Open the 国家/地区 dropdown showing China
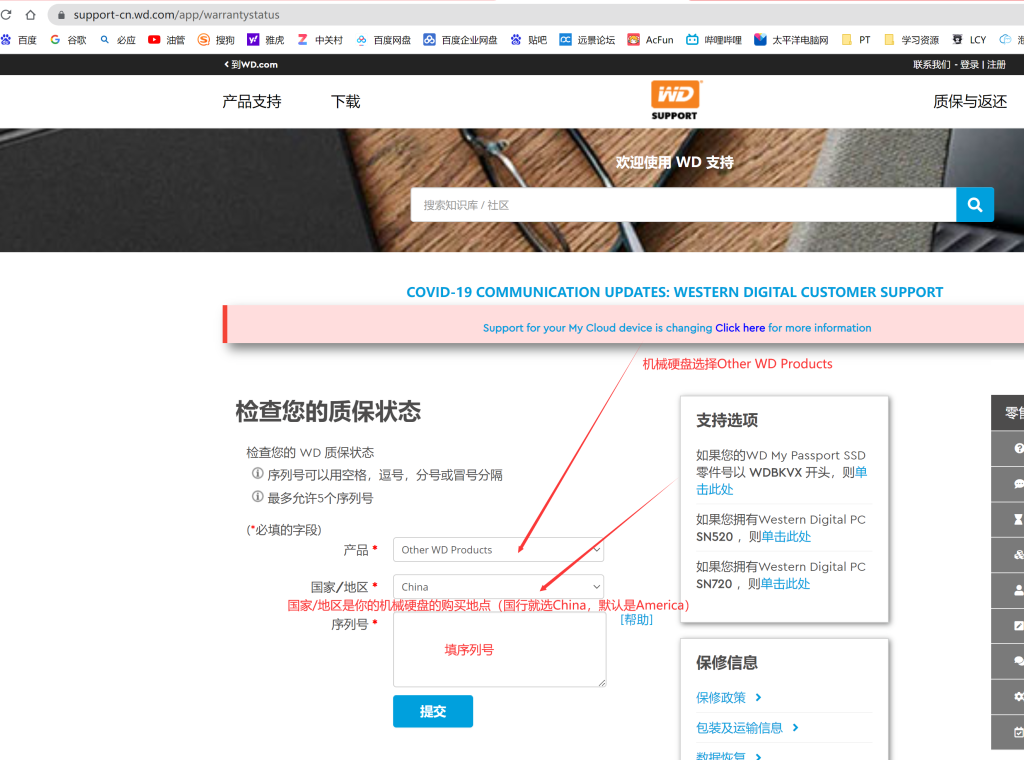This screenshot has height=760, width=1024. tap(498, 587)
